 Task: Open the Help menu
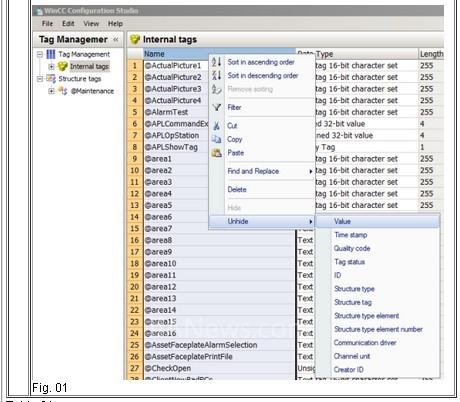point(115,24)
